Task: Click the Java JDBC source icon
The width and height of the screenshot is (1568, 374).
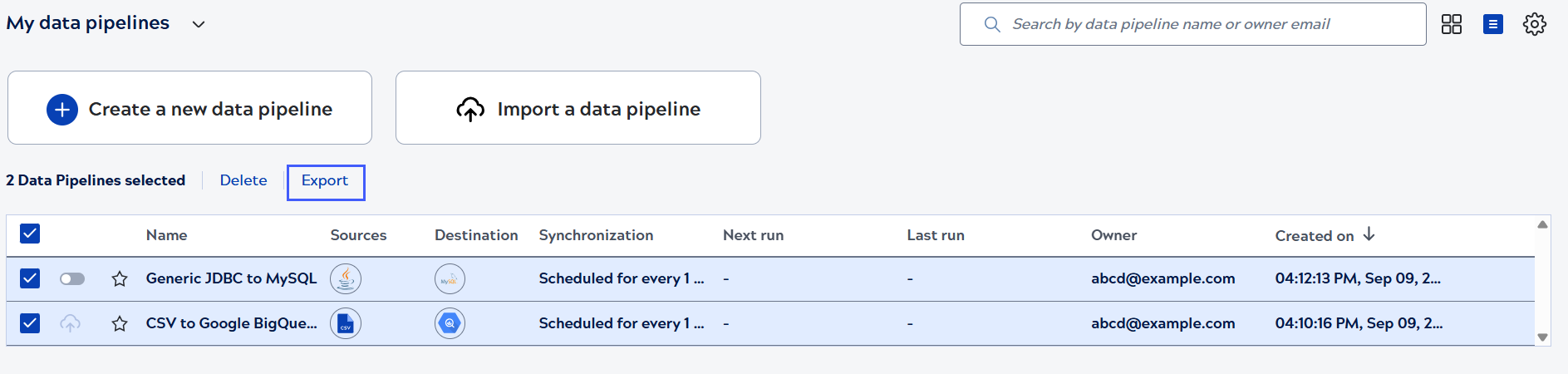Action: pyautogui.click(x=346, y=279)
